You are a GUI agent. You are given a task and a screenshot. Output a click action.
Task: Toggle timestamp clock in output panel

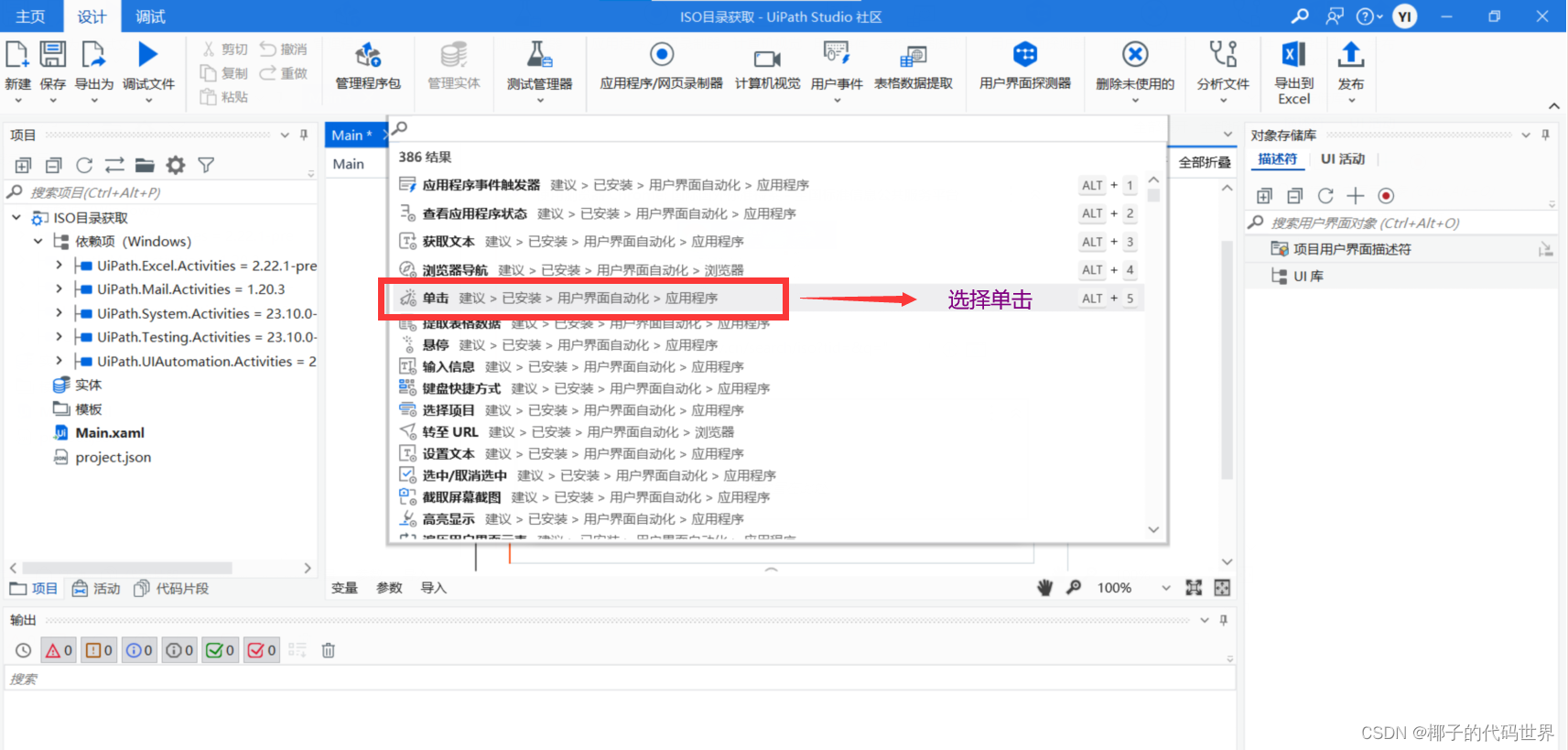[23, 650]
